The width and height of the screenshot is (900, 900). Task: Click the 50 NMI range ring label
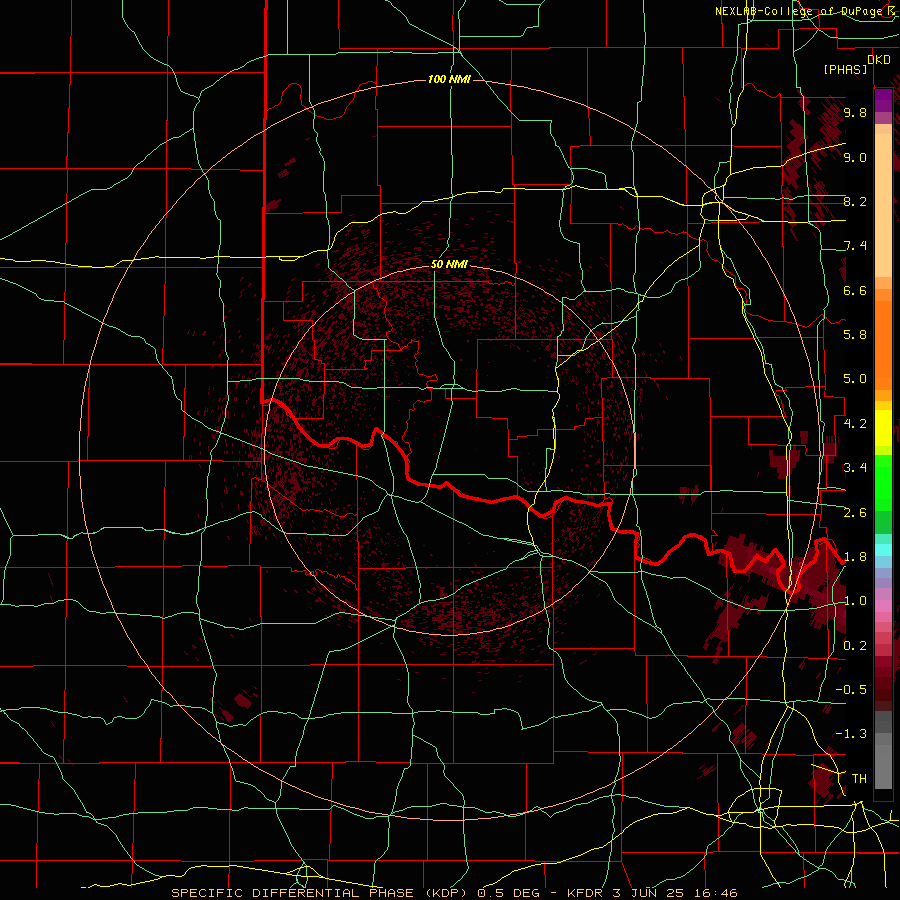[x=449, y=264]
